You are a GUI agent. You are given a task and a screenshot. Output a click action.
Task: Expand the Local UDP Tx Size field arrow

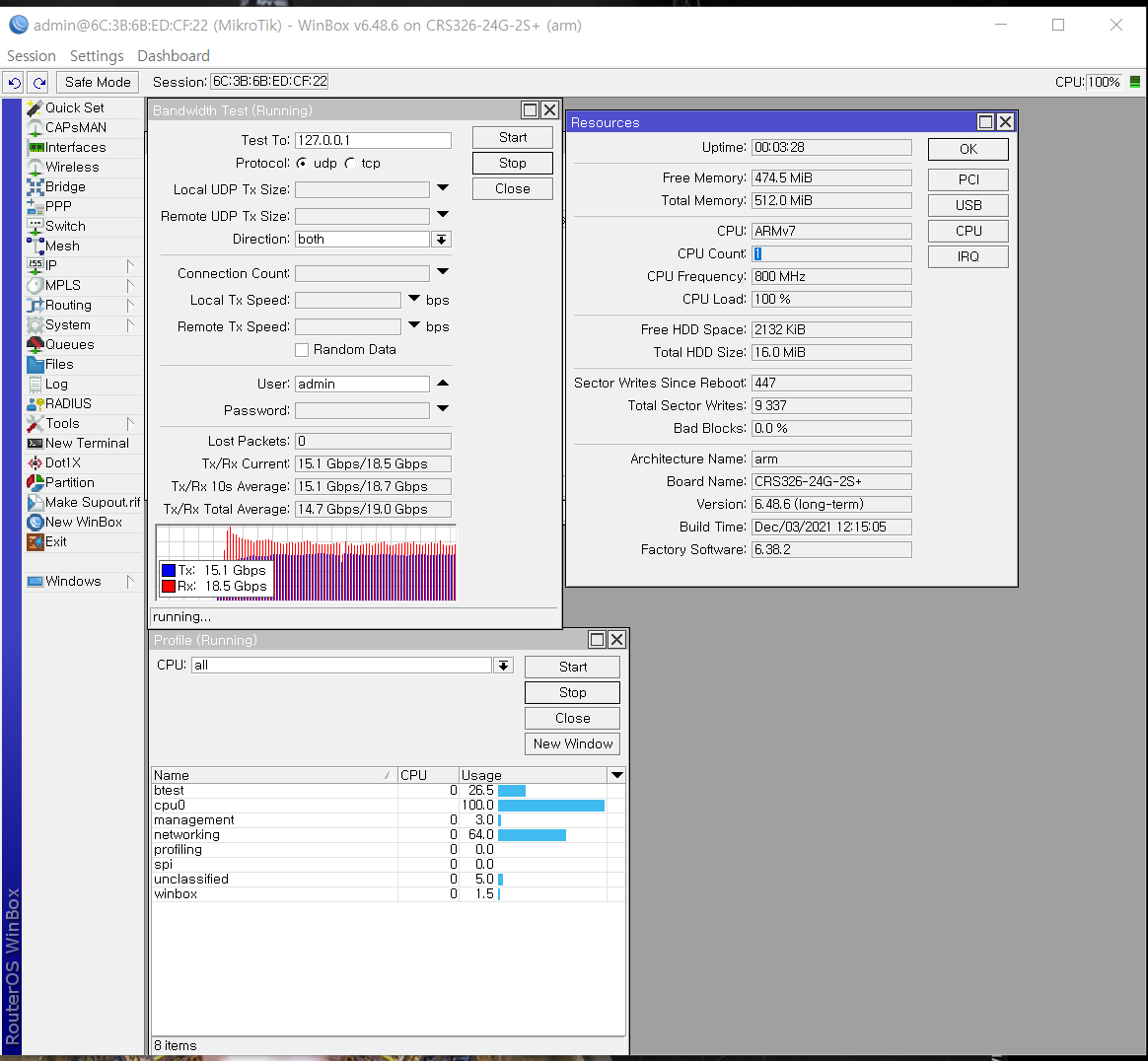coord(443,188)
